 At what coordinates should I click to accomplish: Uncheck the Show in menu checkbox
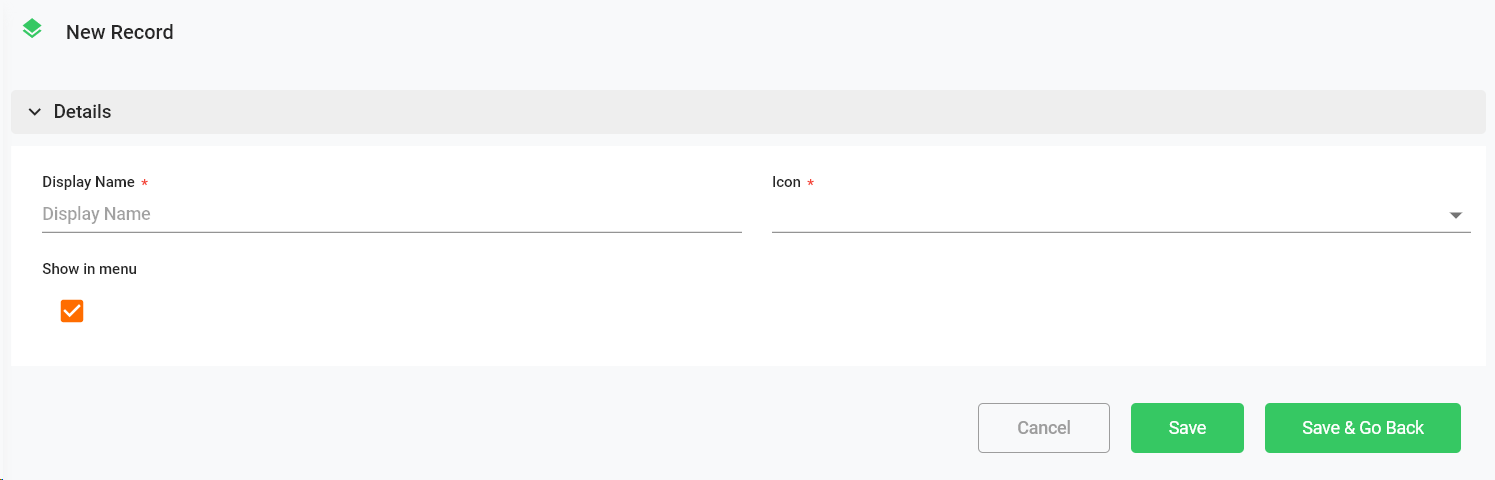[72, 311]
